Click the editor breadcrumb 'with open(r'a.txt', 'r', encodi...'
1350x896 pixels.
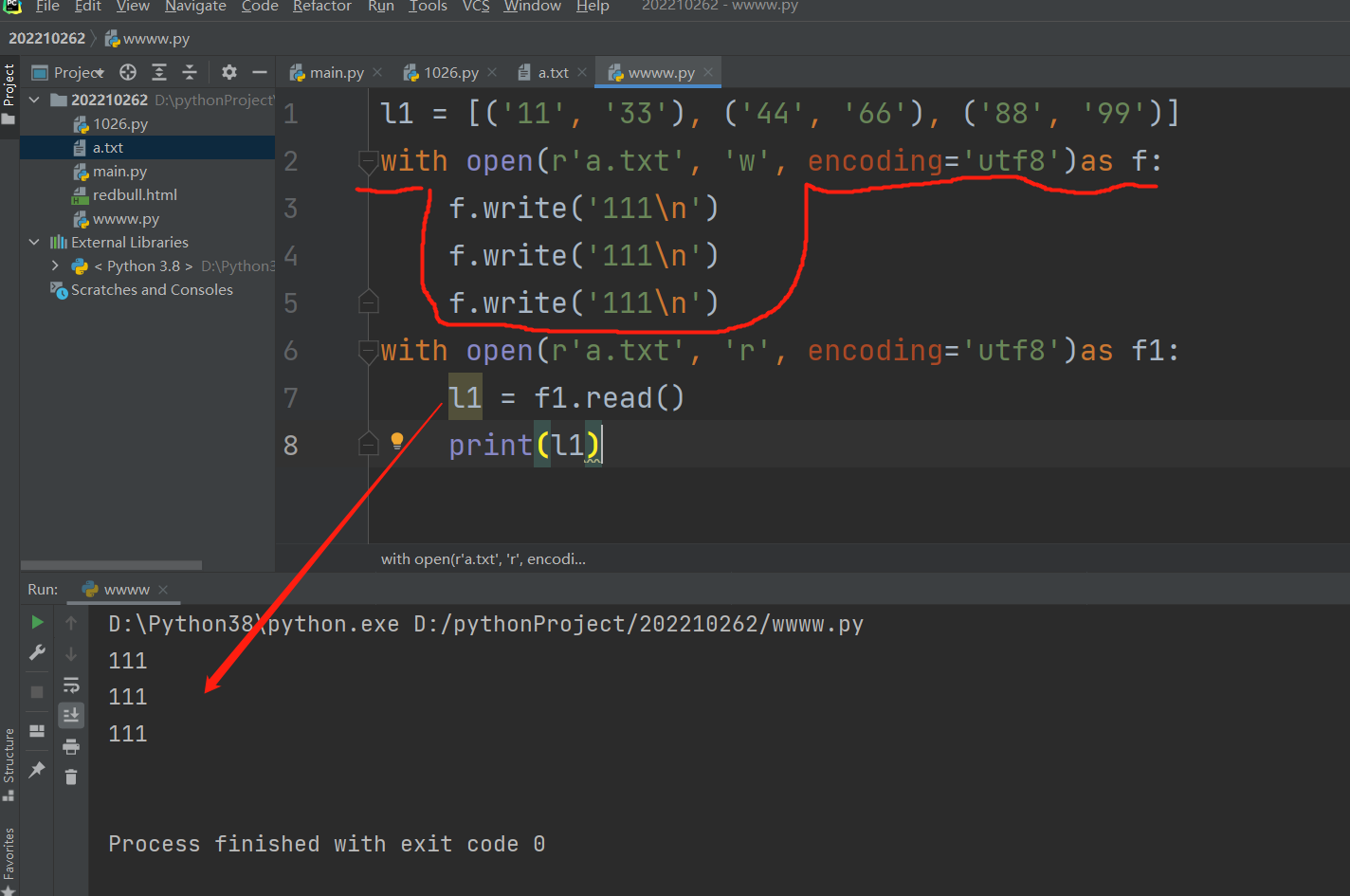click(x=483, y=558)
